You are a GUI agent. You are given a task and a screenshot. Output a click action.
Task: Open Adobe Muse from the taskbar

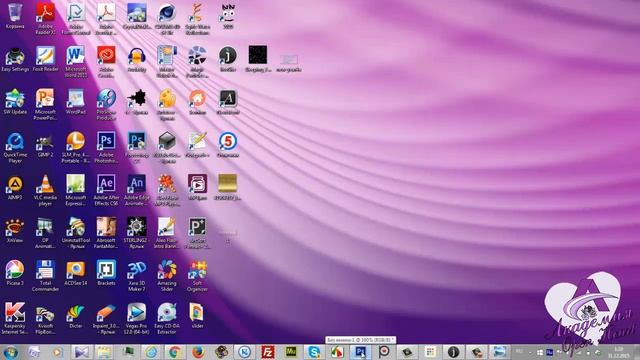click(291, 352)
